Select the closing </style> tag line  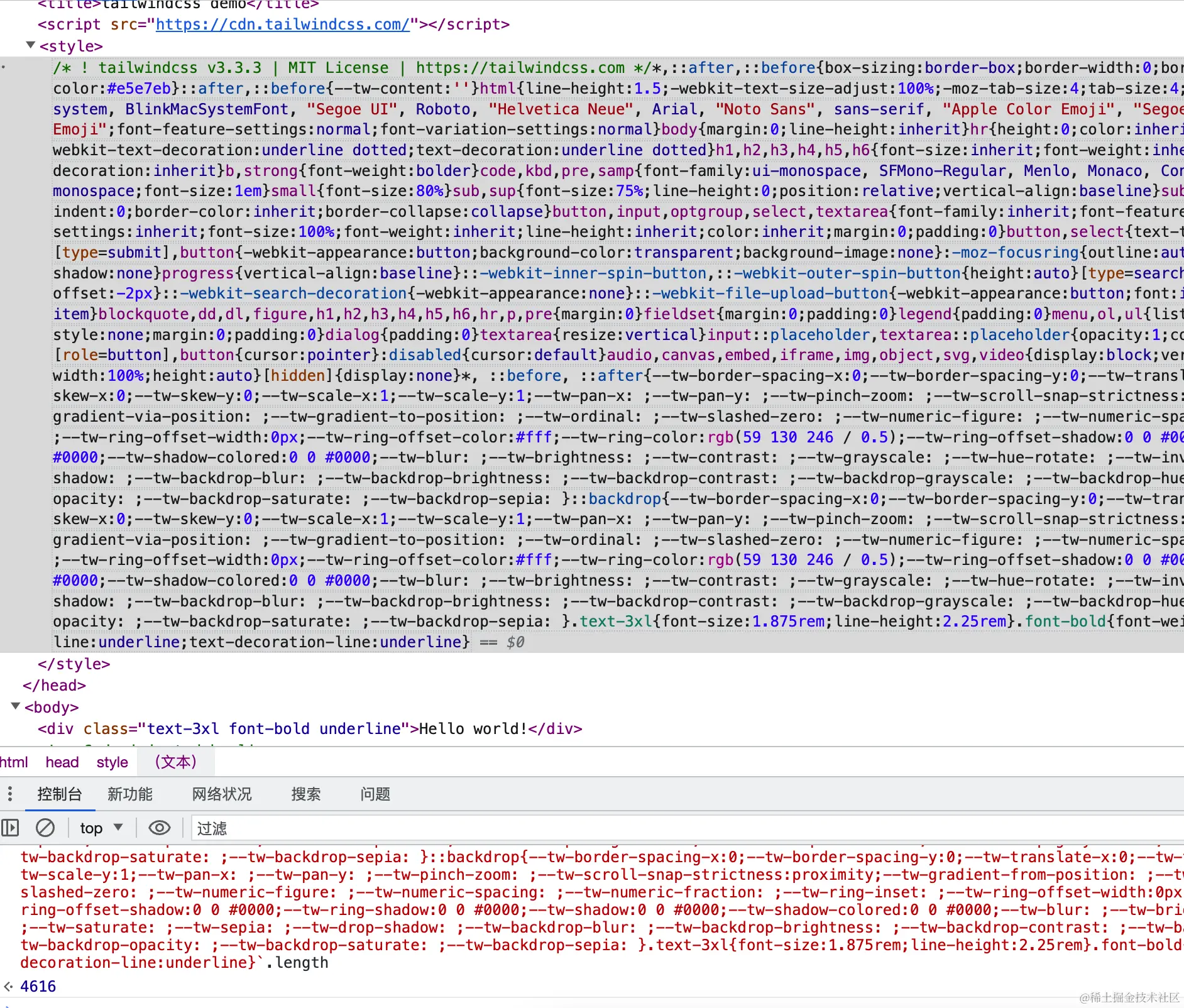click(x=74, y=664)
